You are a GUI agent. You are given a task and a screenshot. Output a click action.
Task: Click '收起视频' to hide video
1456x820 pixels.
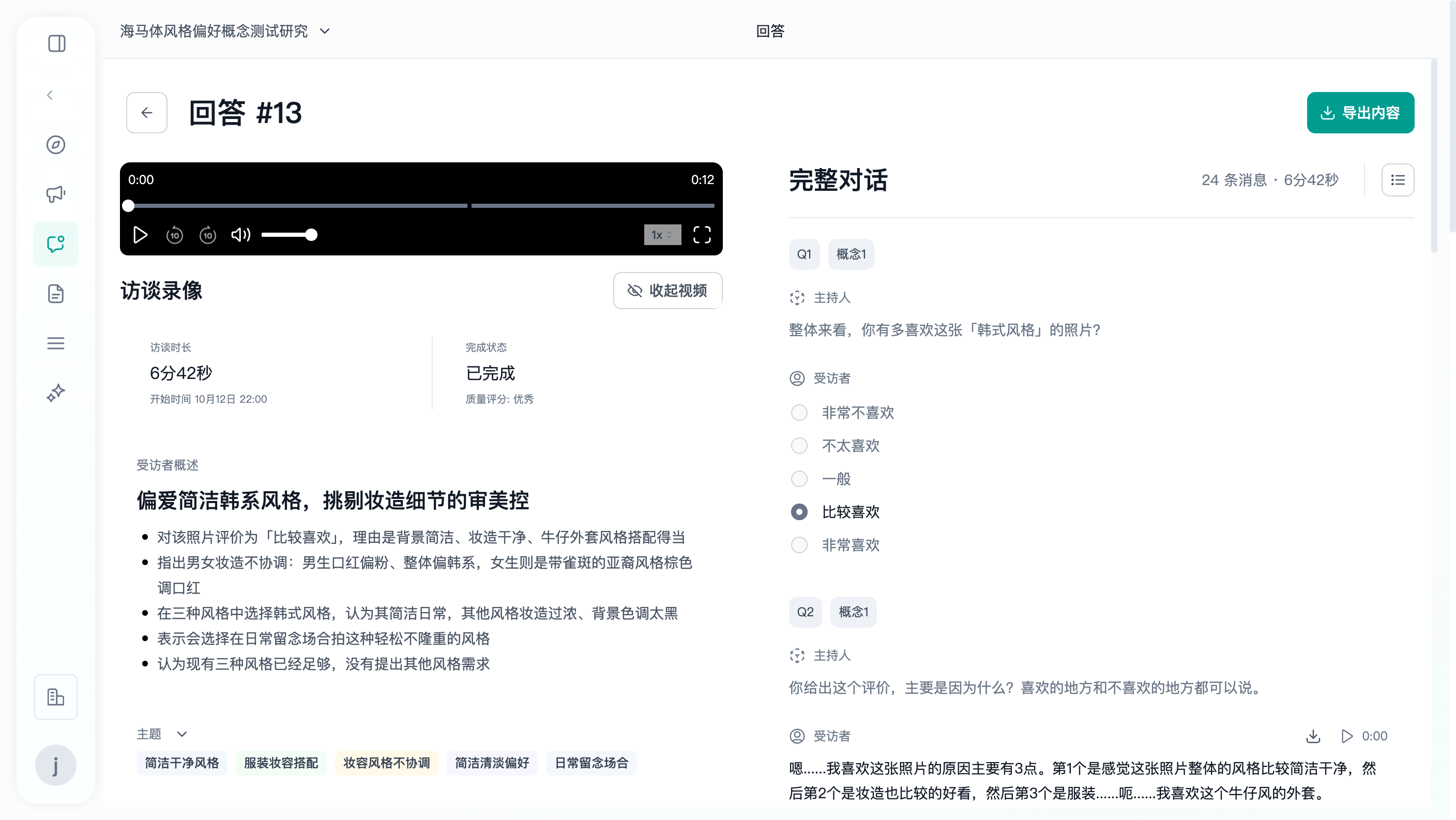(x=668, y=291)
